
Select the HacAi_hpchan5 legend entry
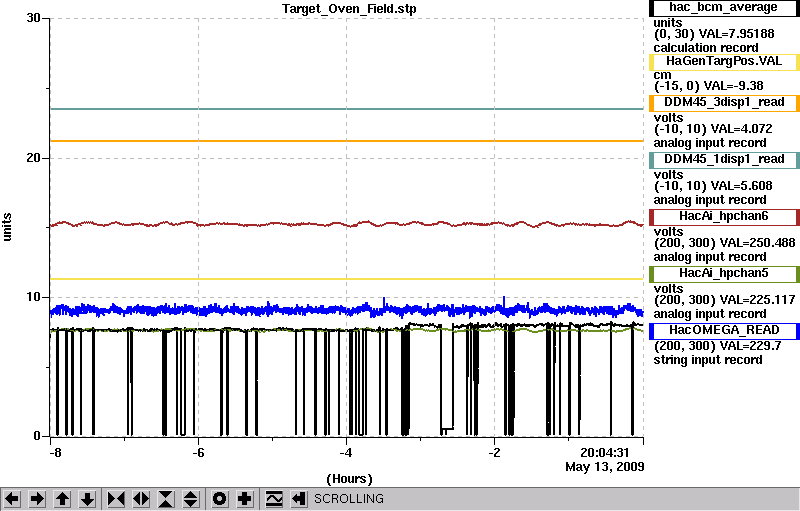724,274
